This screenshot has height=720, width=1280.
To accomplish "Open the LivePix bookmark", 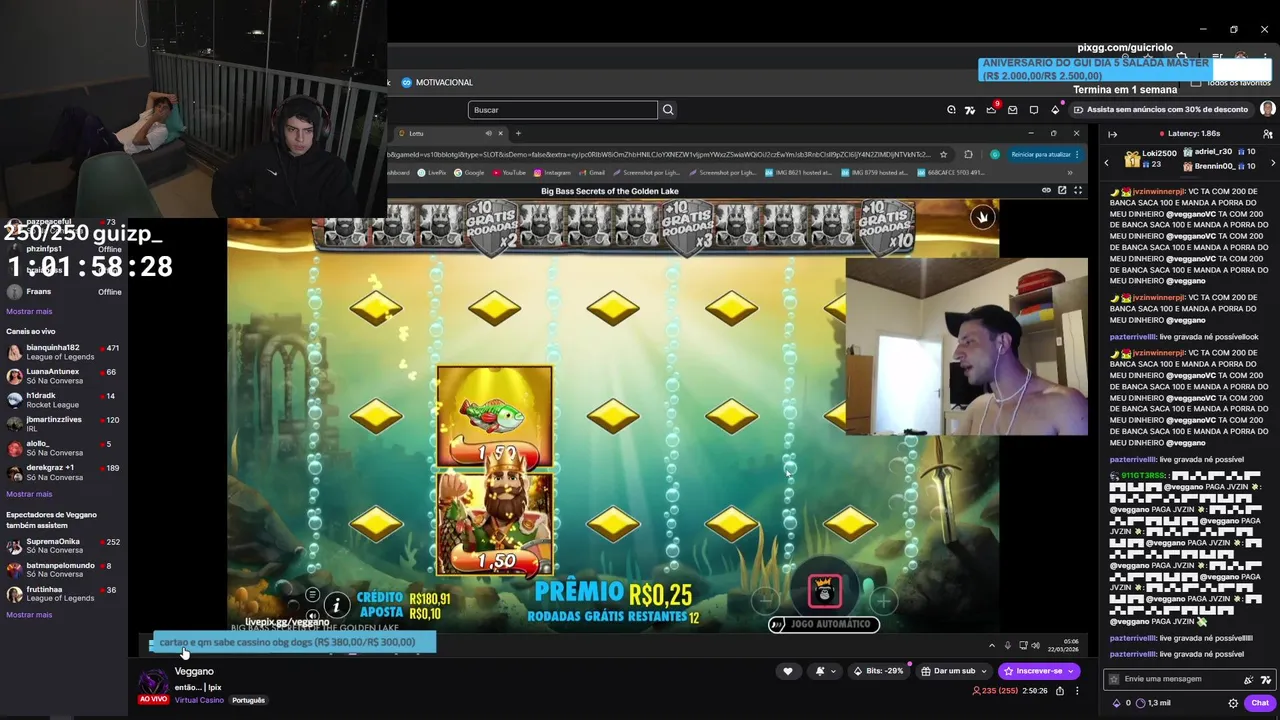I will coord(432,172).
